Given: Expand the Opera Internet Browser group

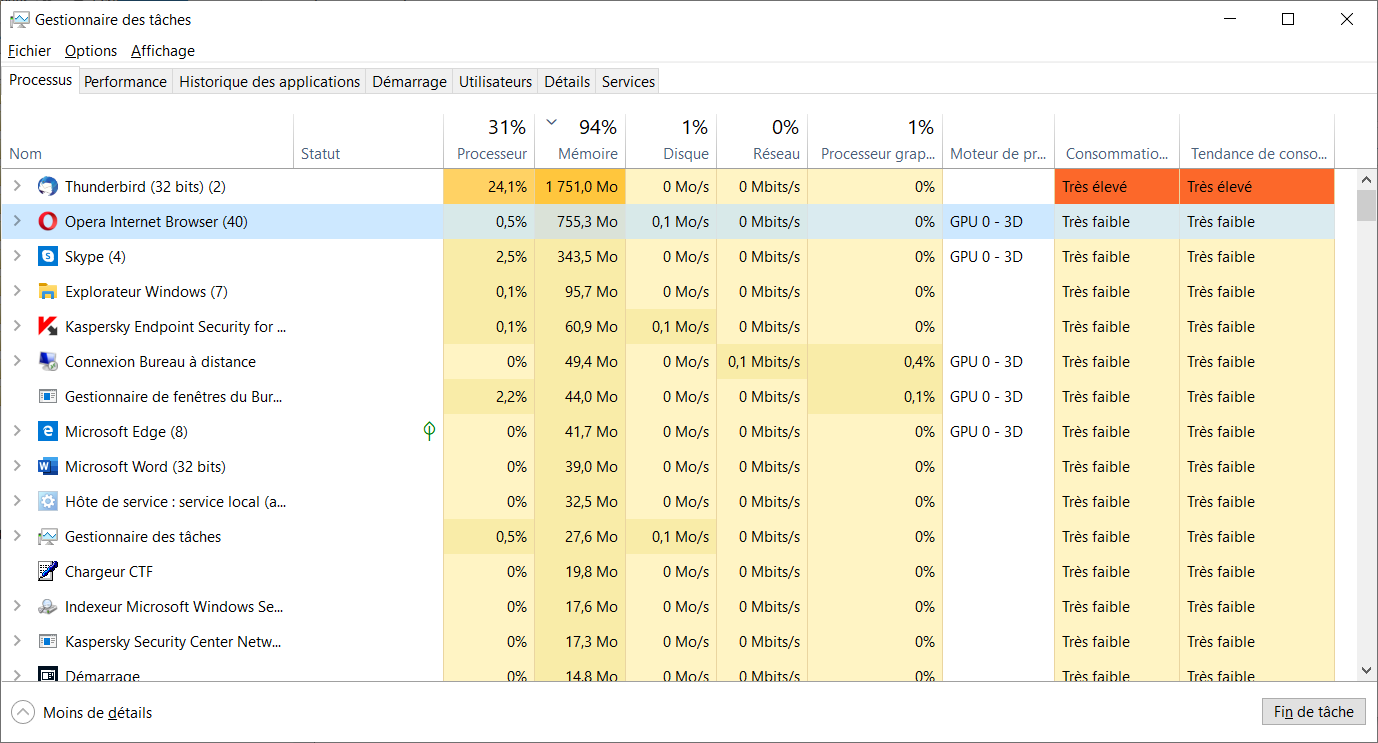Looking at the screenshot, I should click(x=16, y=221).
